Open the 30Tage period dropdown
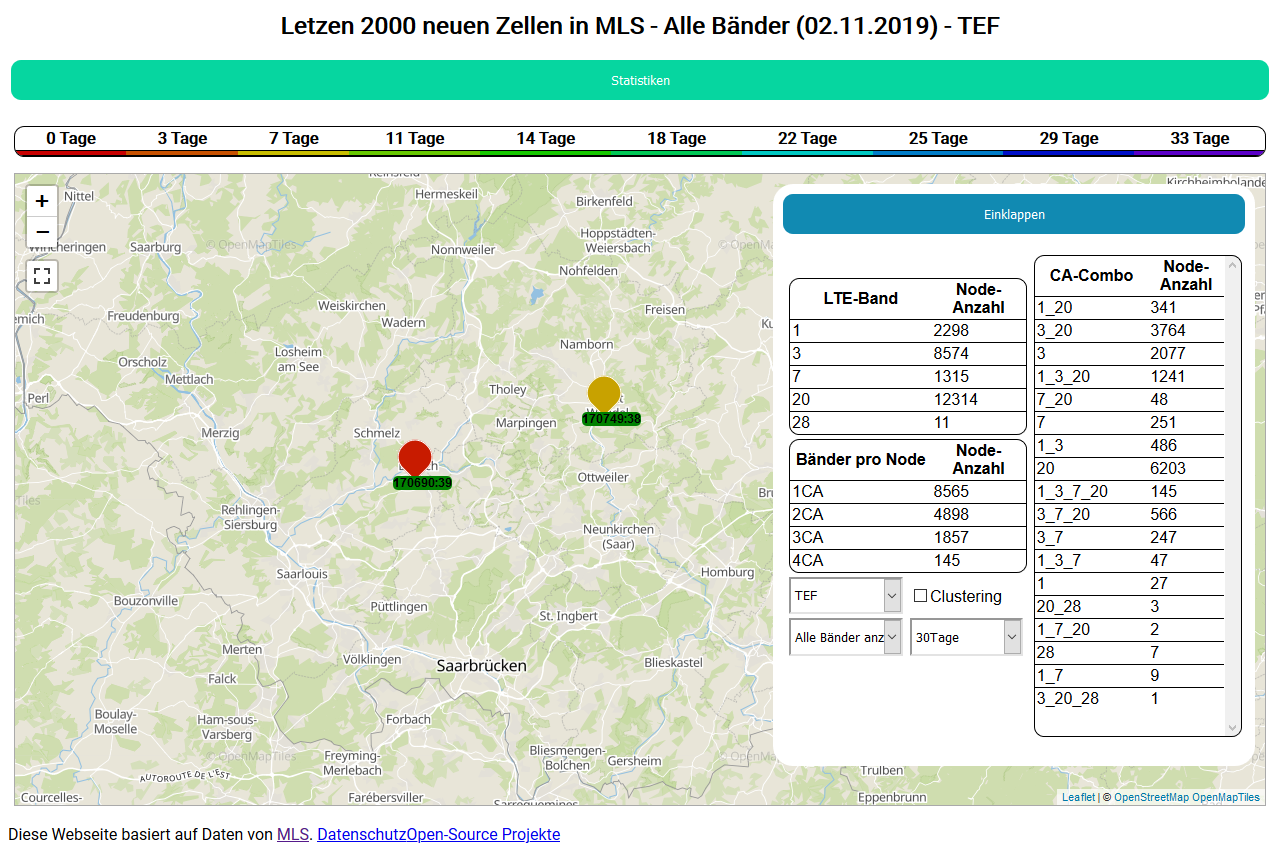 [x=966, y=637]
